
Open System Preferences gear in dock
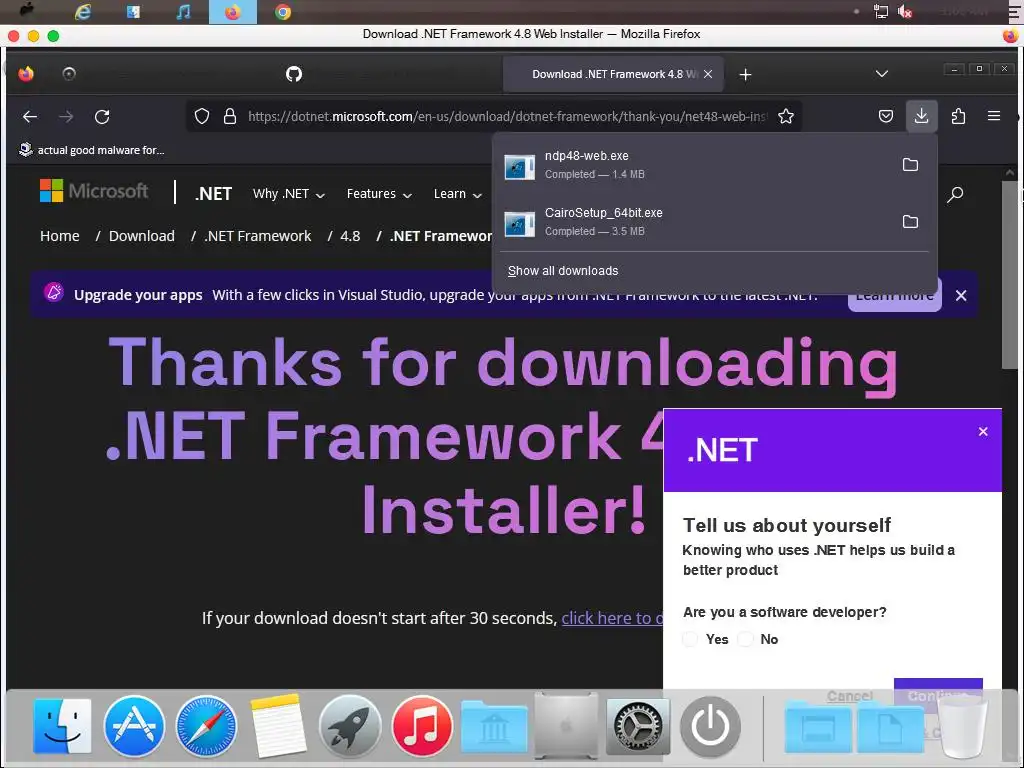pyautogui.click(x=638, y=726)
